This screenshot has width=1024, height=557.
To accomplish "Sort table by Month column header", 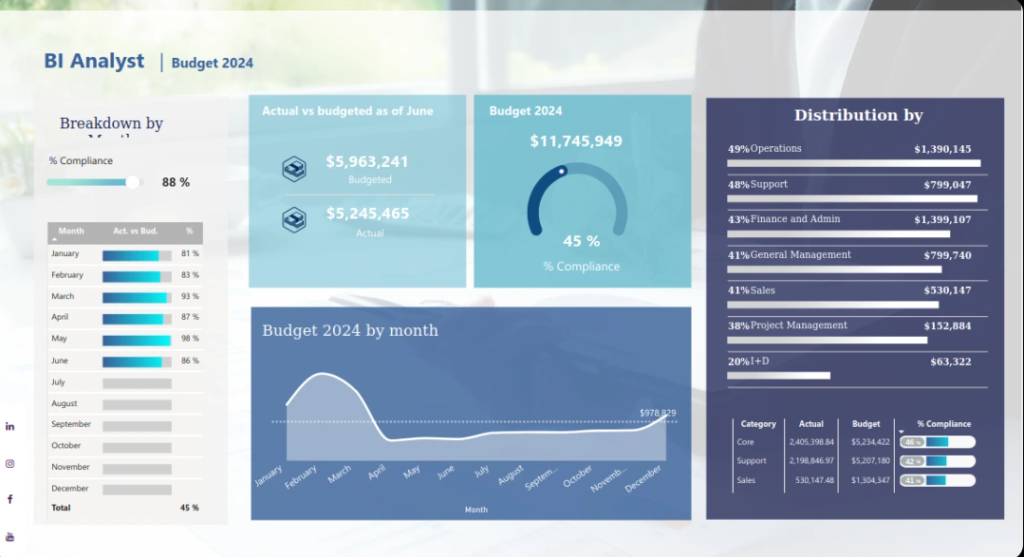I will pyautogui.click(x=71, y=231).
